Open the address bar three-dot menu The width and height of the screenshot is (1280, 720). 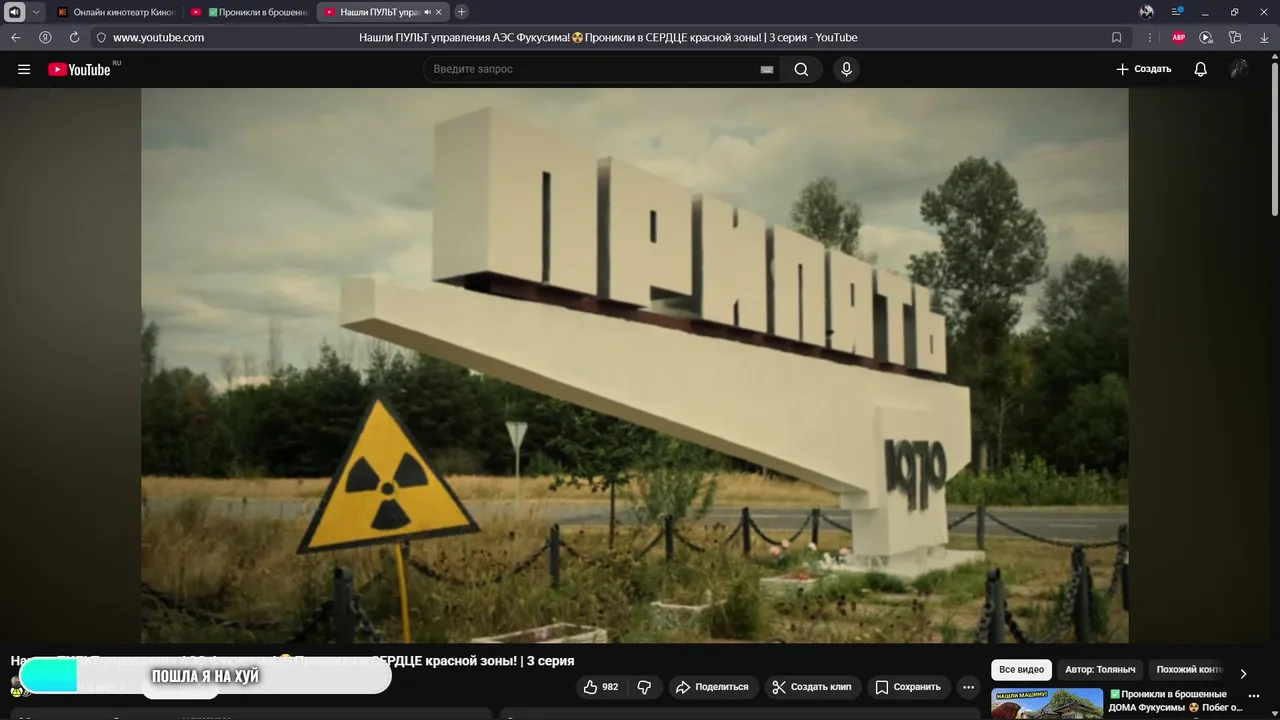(x=1149, y=37)
